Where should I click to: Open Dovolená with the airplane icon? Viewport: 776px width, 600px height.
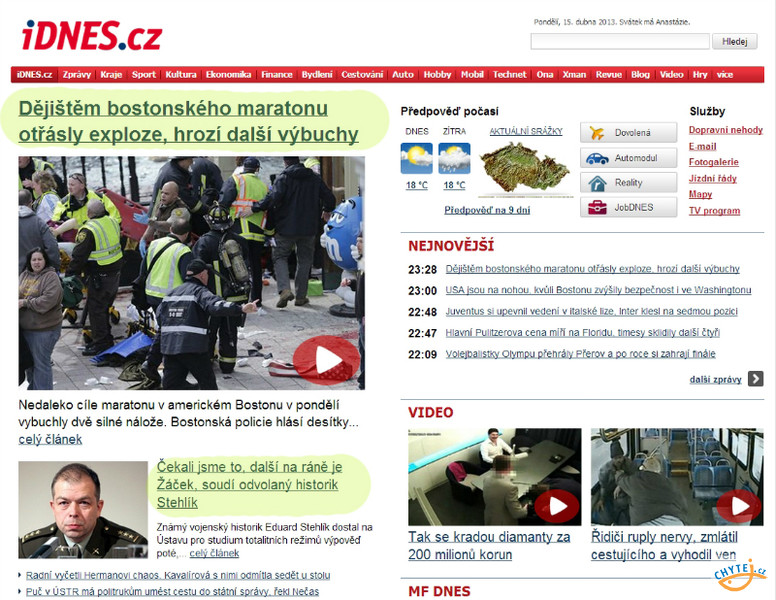629,133
